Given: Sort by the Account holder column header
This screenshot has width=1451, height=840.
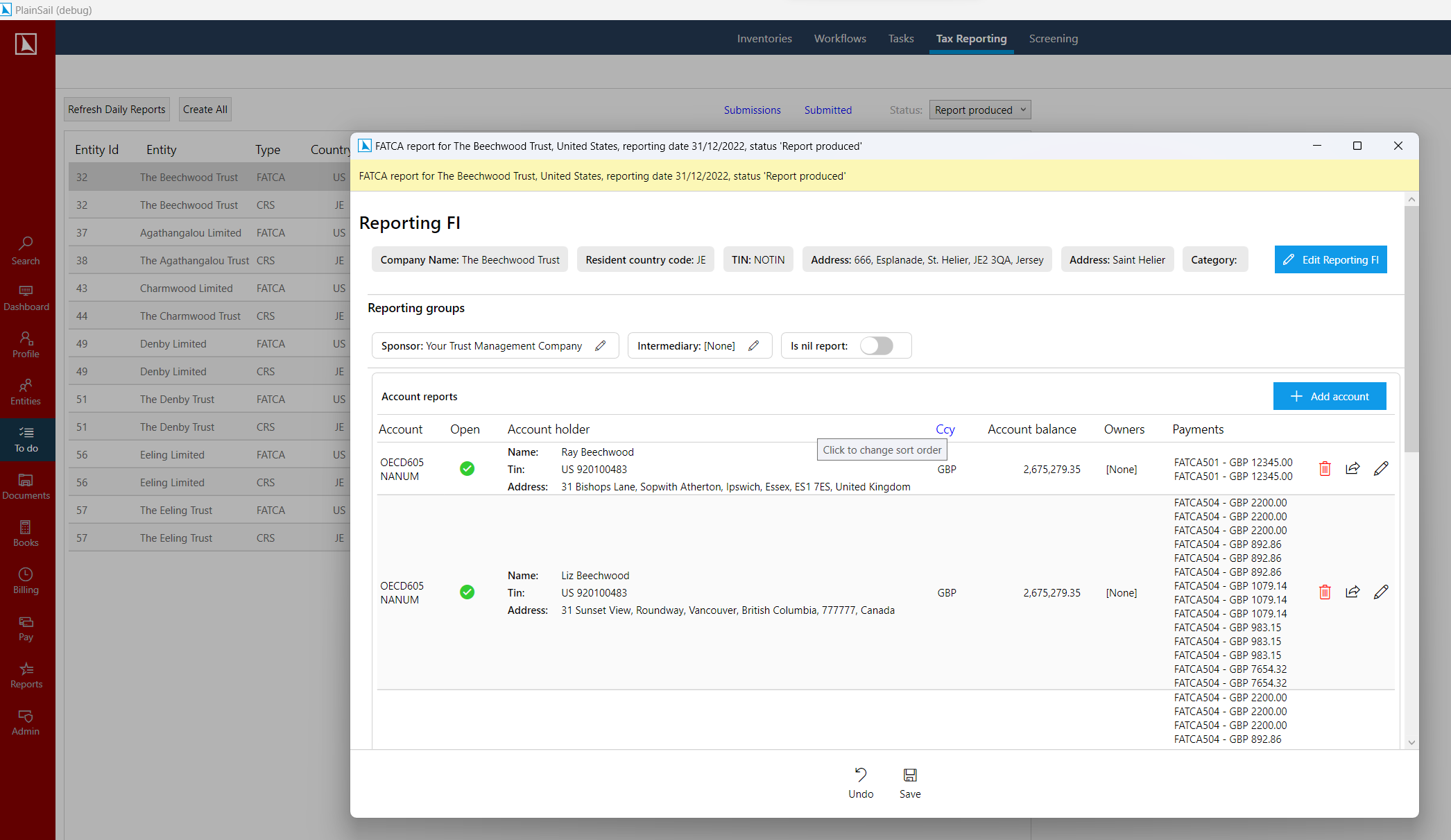Looking at the screenshot, I should (548, 429).
